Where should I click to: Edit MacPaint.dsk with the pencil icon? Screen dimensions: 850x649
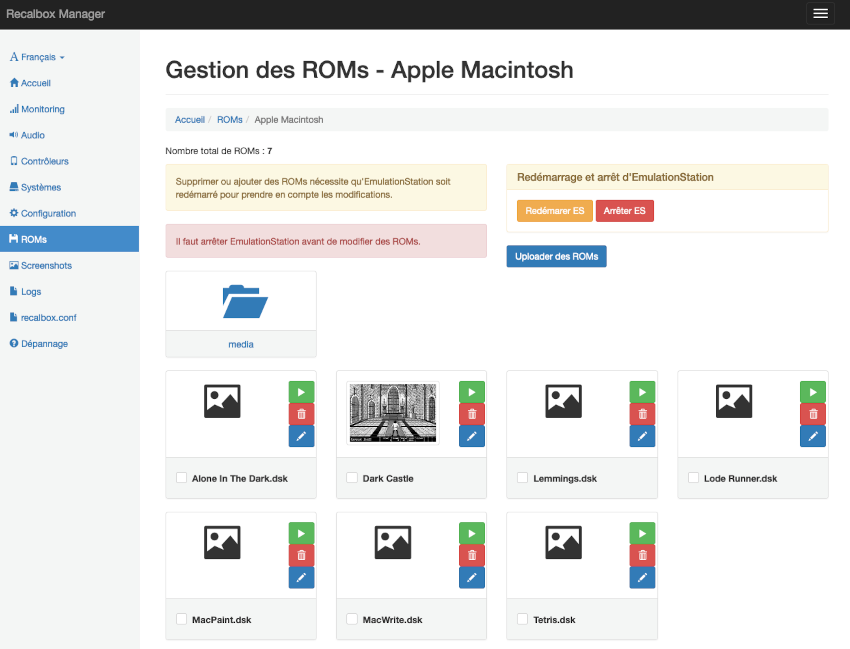pyautogui.click(x=301, y=577)
